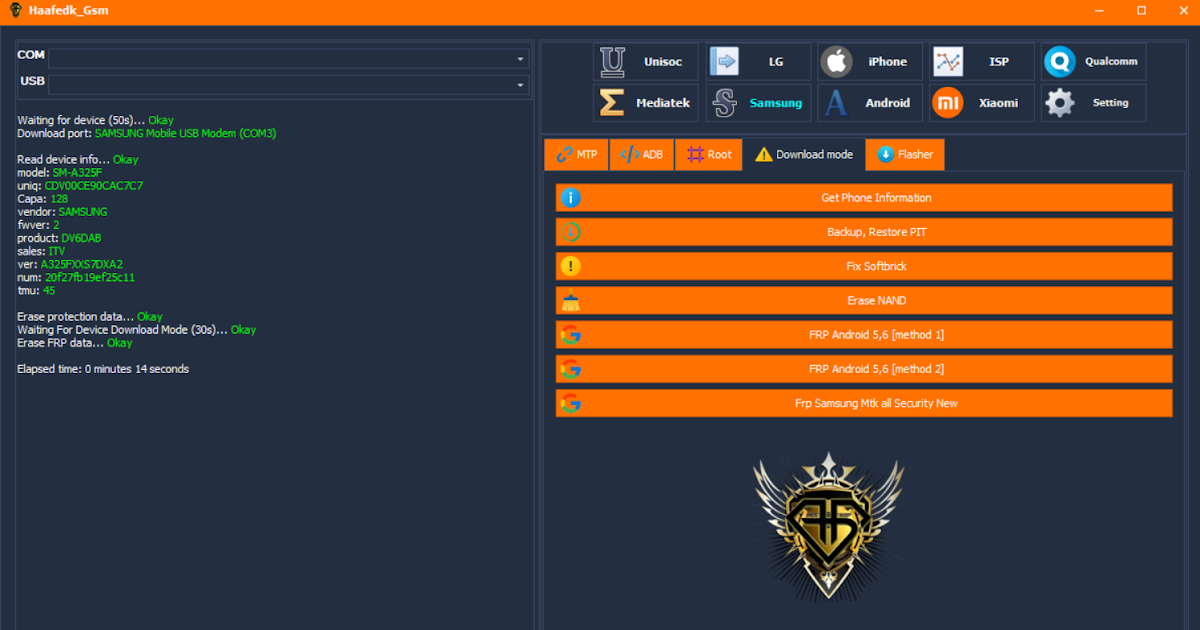Select the Qualcomm module icon

click(x=1059, y=62)
